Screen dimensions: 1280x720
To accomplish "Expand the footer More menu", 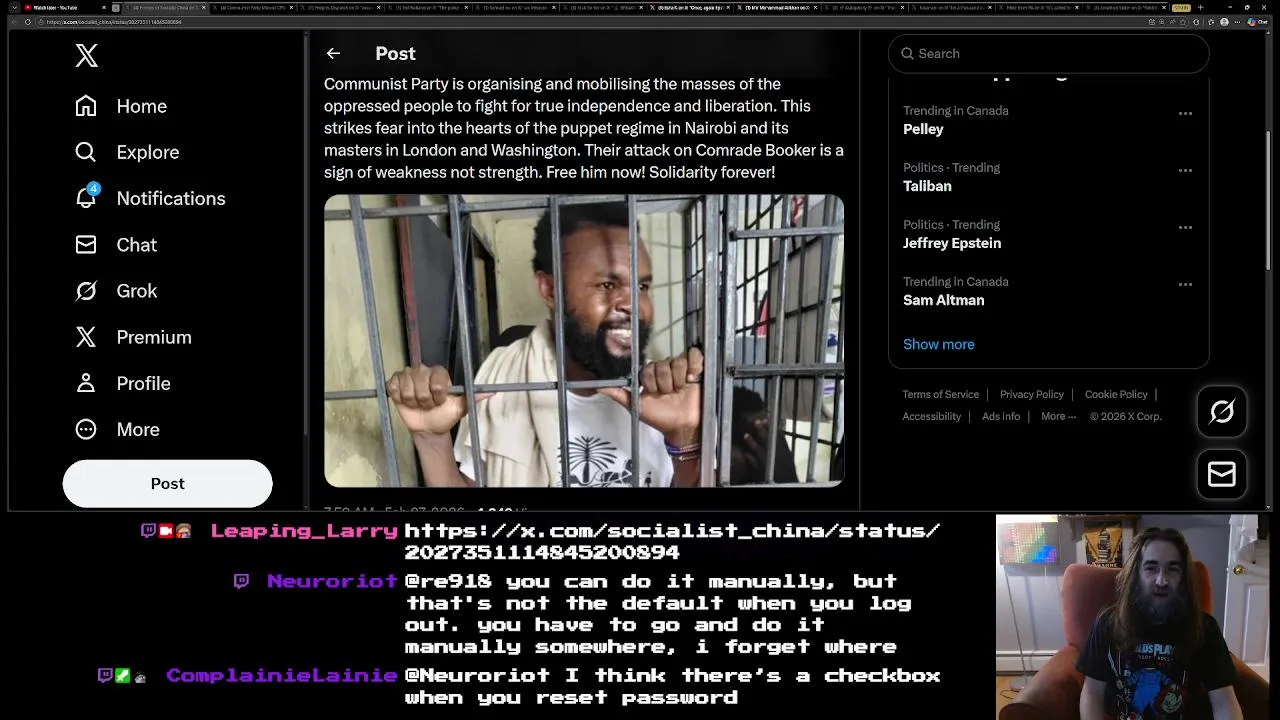I will [1058, 416].
